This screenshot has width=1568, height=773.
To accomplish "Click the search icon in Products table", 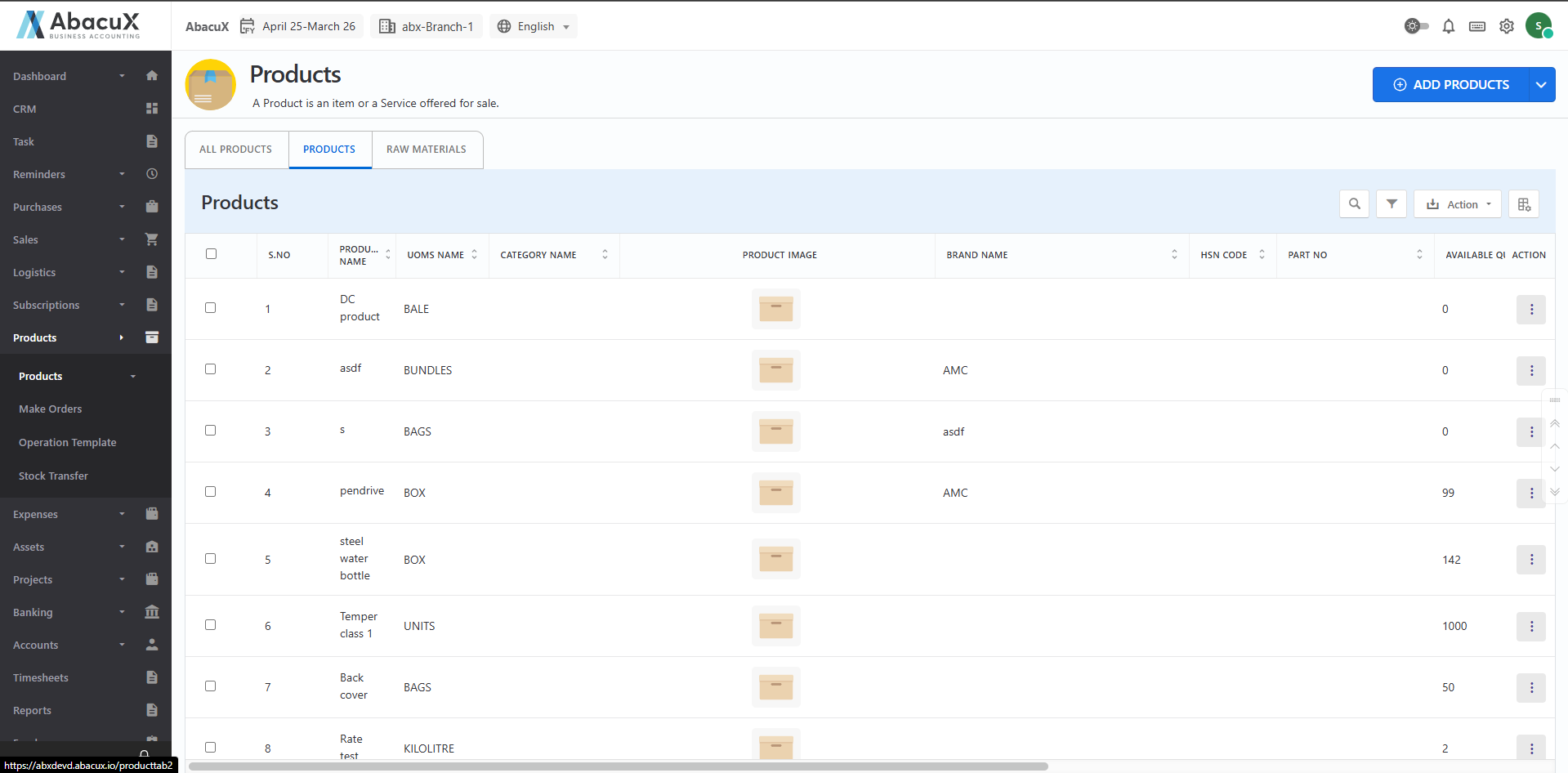I will [1354, 204].
